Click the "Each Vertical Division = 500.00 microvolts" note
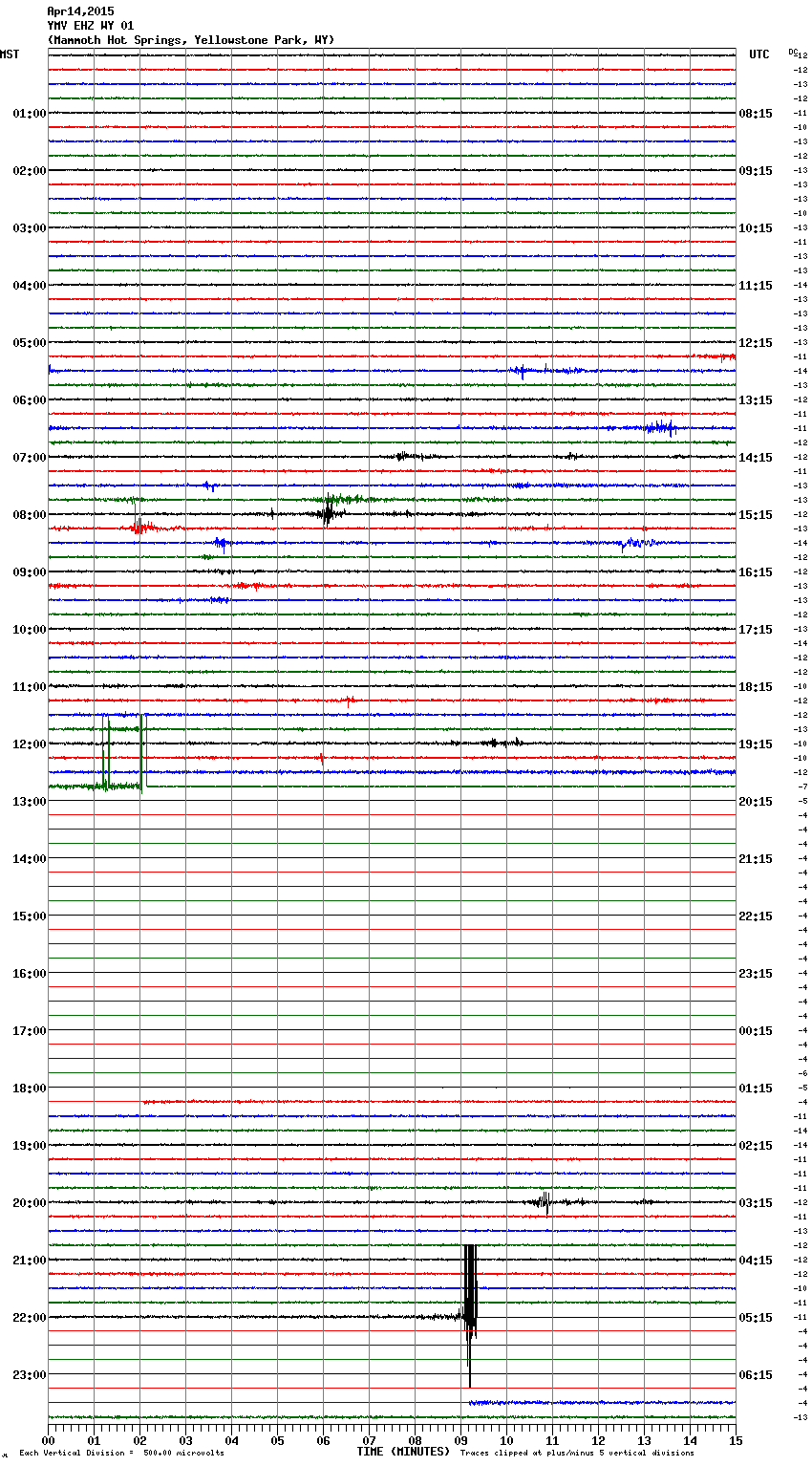 pyautogui.click(x=121, y=1454)
